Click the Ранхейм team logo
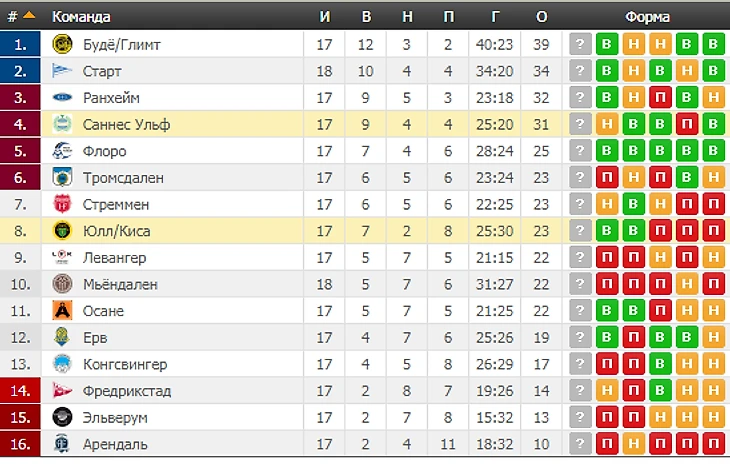This screenshot has height=464, width=730. [x=62, y=97]
